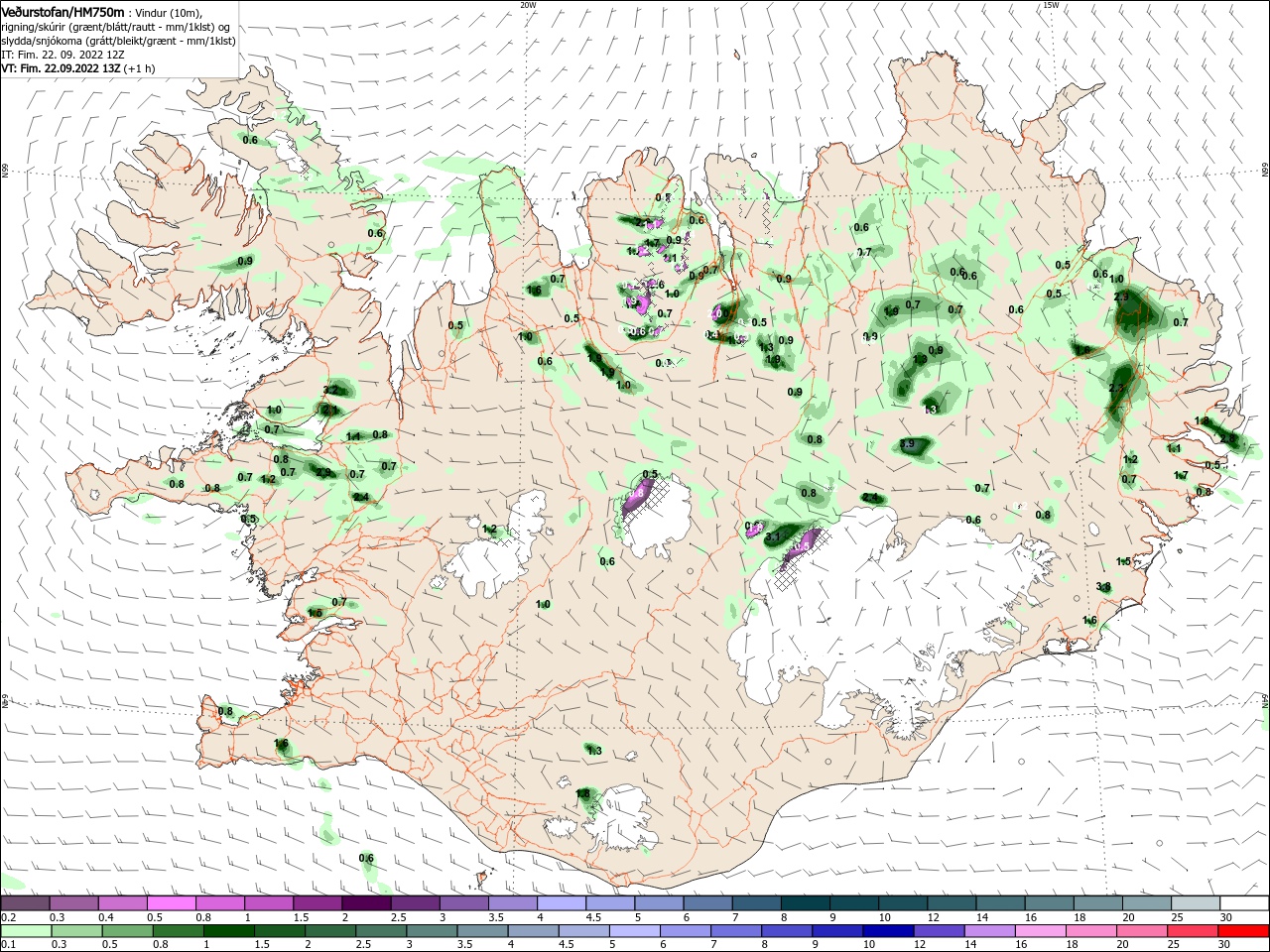The width and height of the screenshot is (1270, 952).
Task: Click the 0.6 value at northern Westfjords tip
Action: coord(250,141)
